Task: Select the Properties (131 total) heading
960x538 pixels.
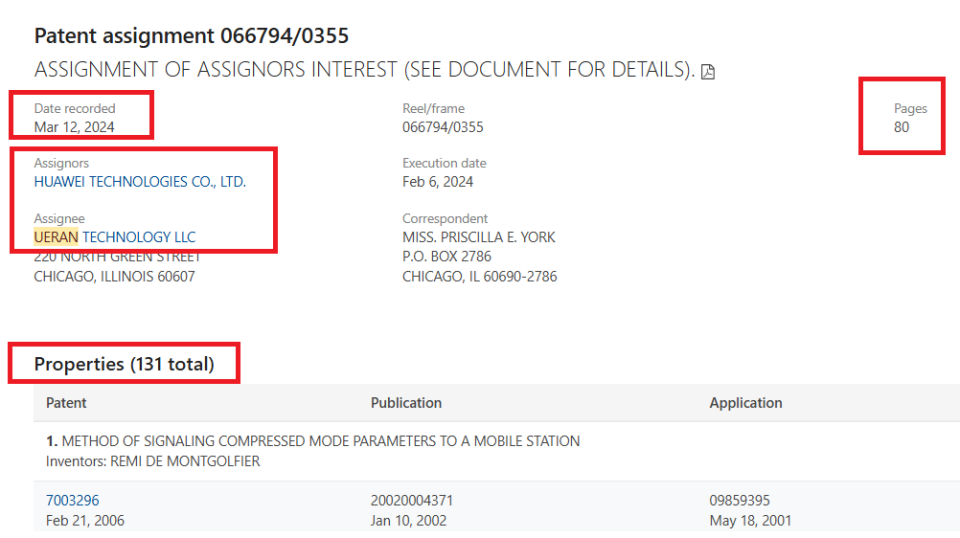Action: tap(124, 364)
